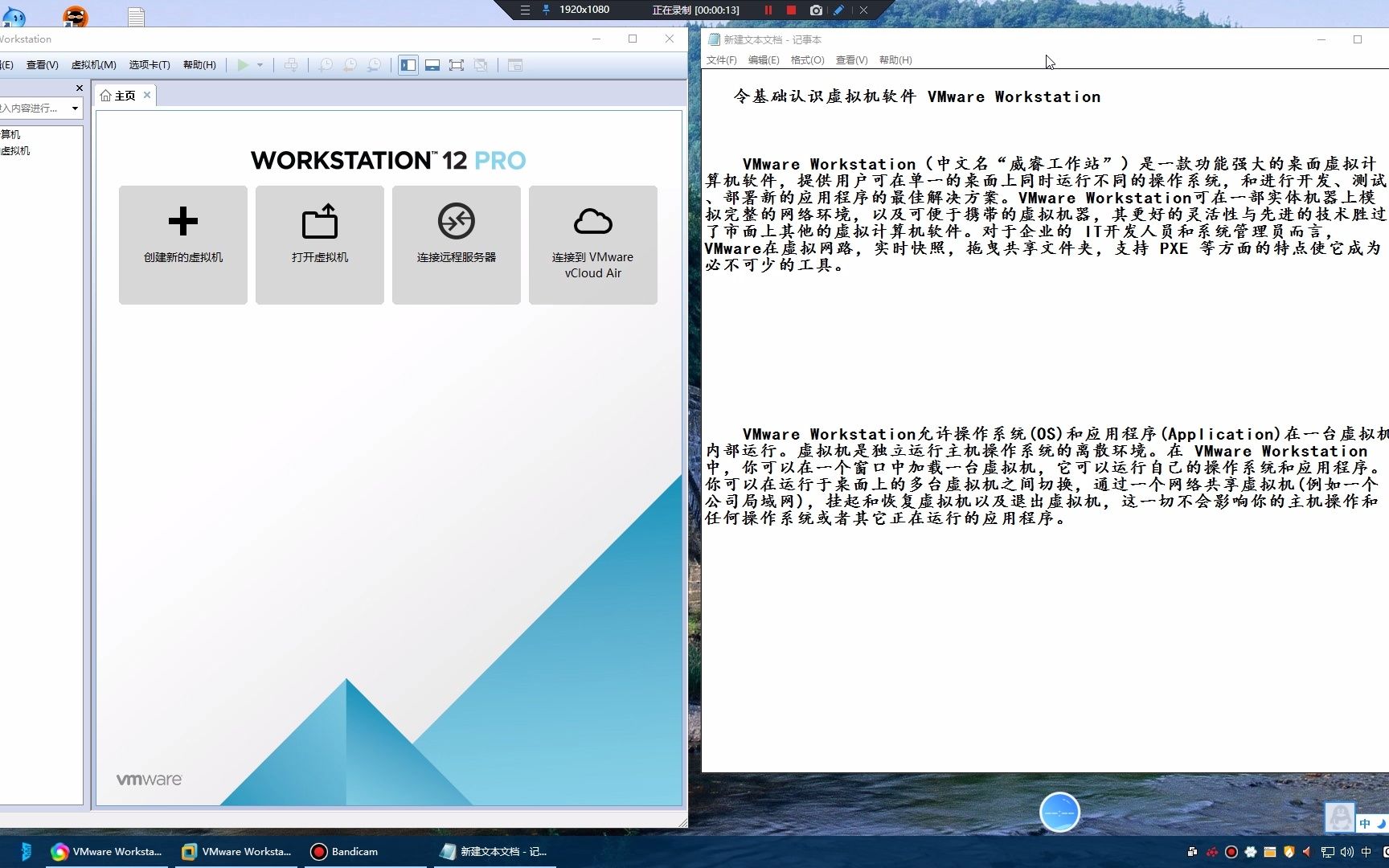Click the full screen mode icon

457,65
